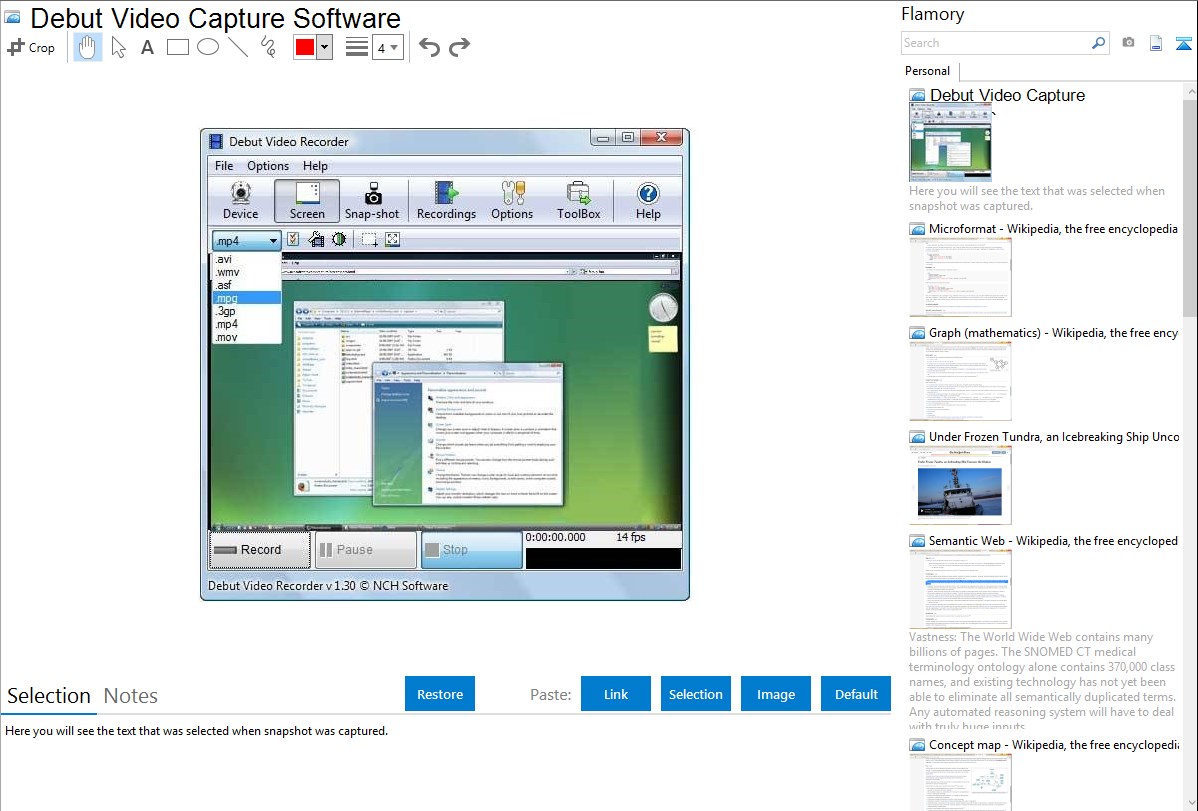The width and height of the screenshot is (1198, 811).
Task: Open the Help menu in Debut
Action: (x=315, y=166)
